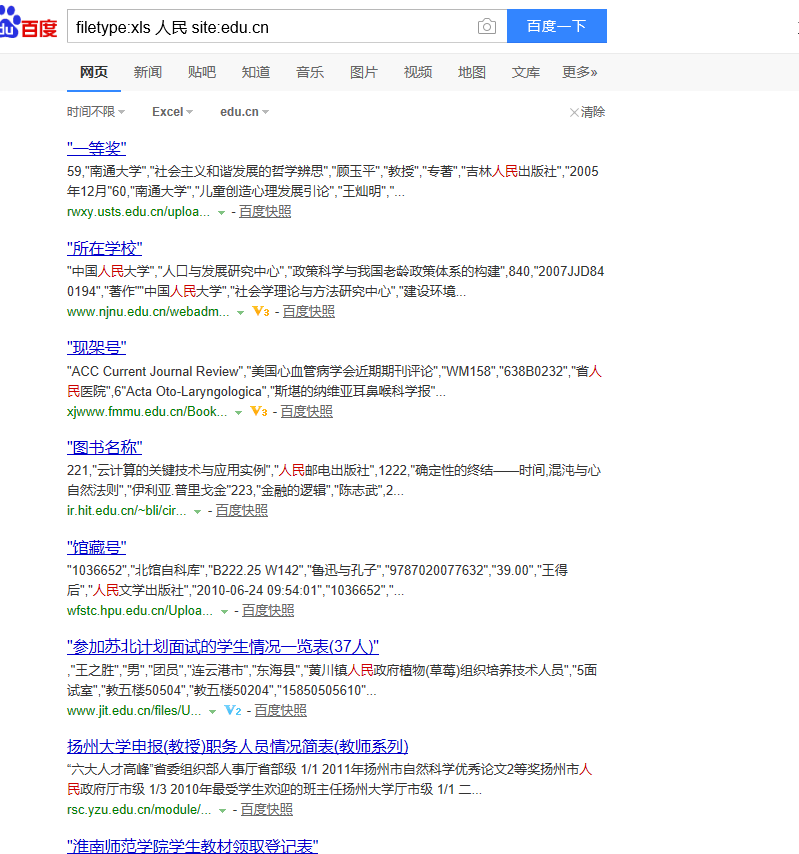Open the 淮南师范学院学生教材领取登记表 result

pyautogui.click(x=193, y=846)
